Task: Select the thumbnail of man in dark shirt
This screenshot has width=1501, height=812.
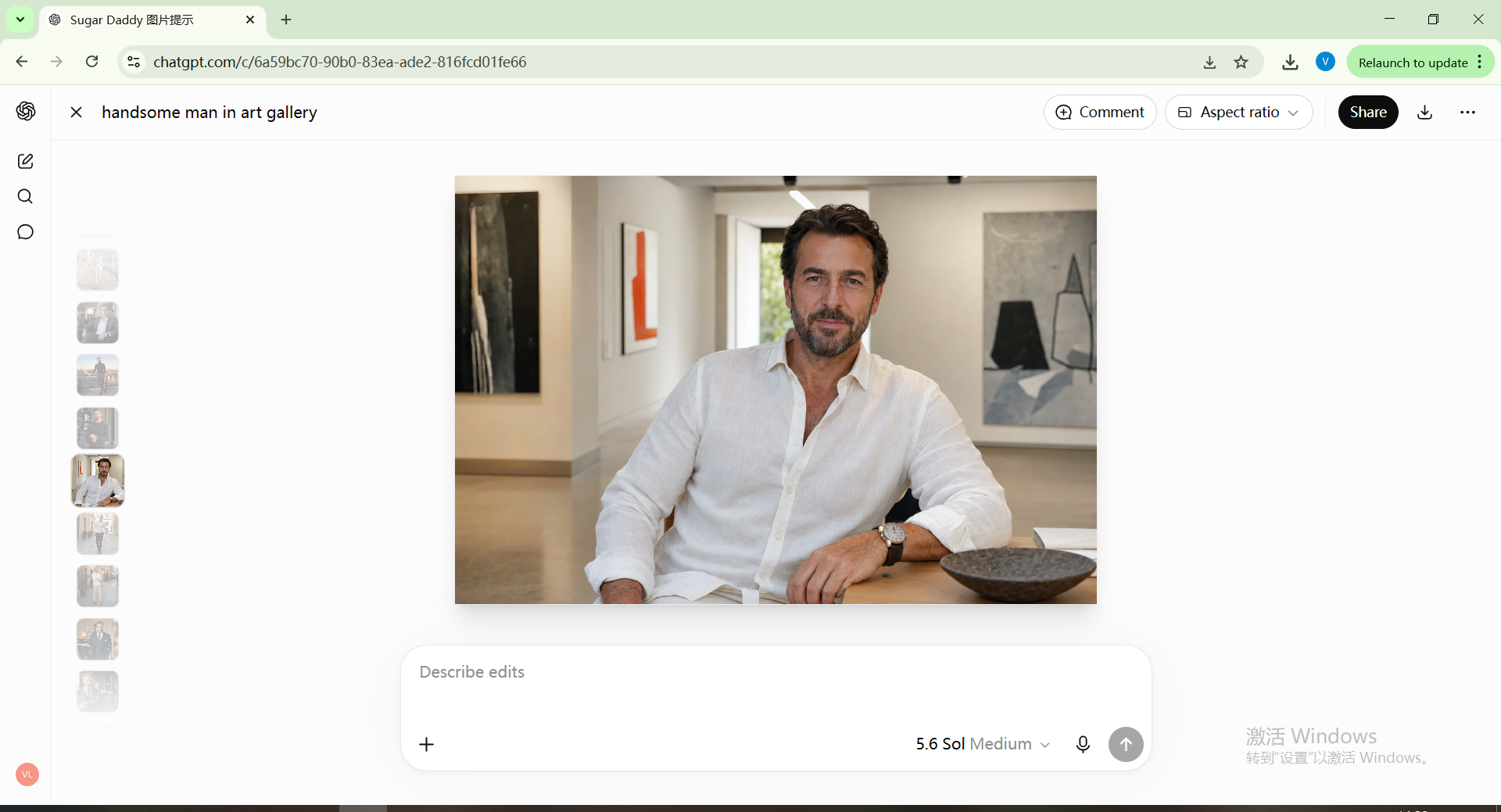Action: click(98, 428)
